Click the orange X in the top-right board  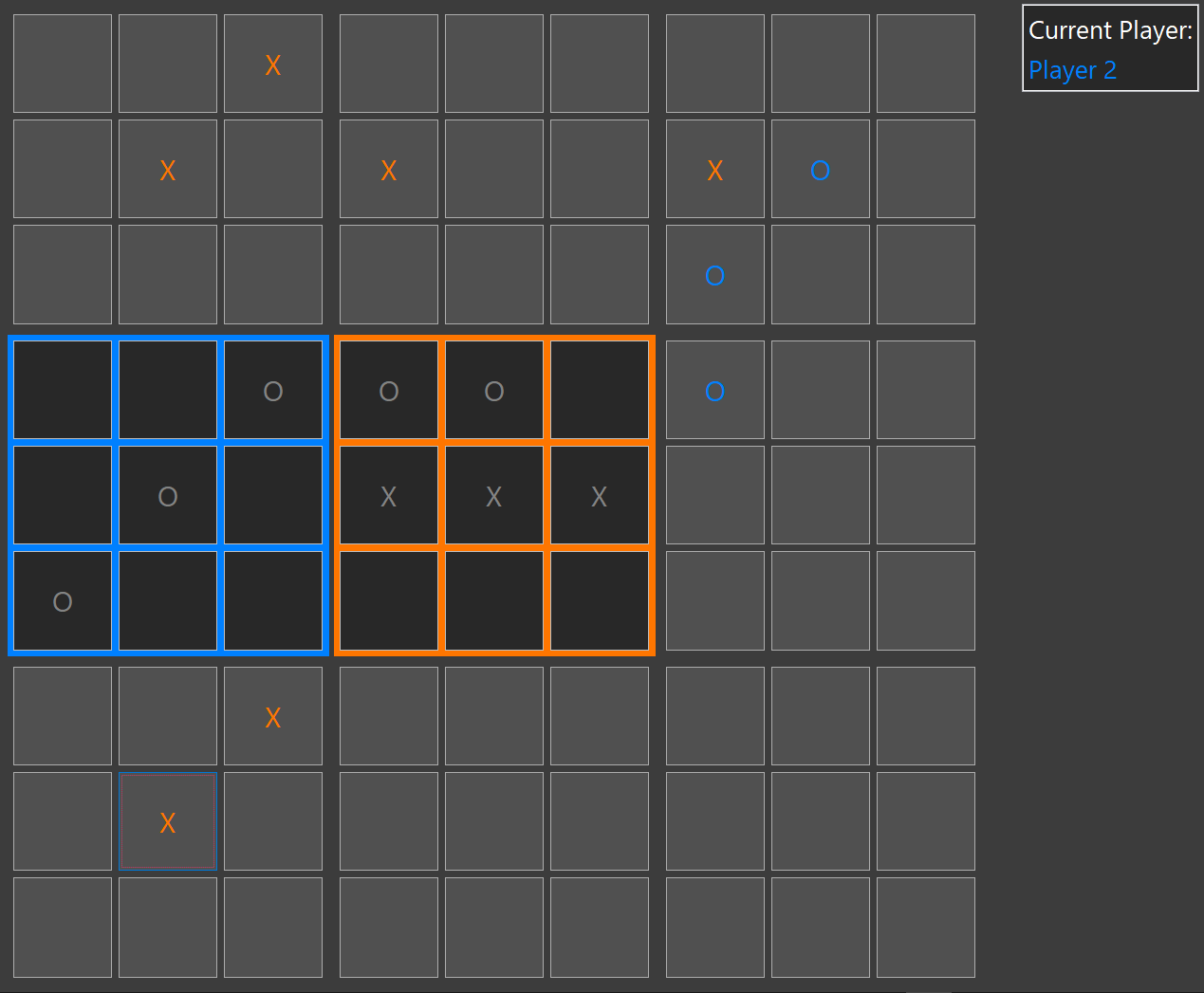tap(715, 170)
